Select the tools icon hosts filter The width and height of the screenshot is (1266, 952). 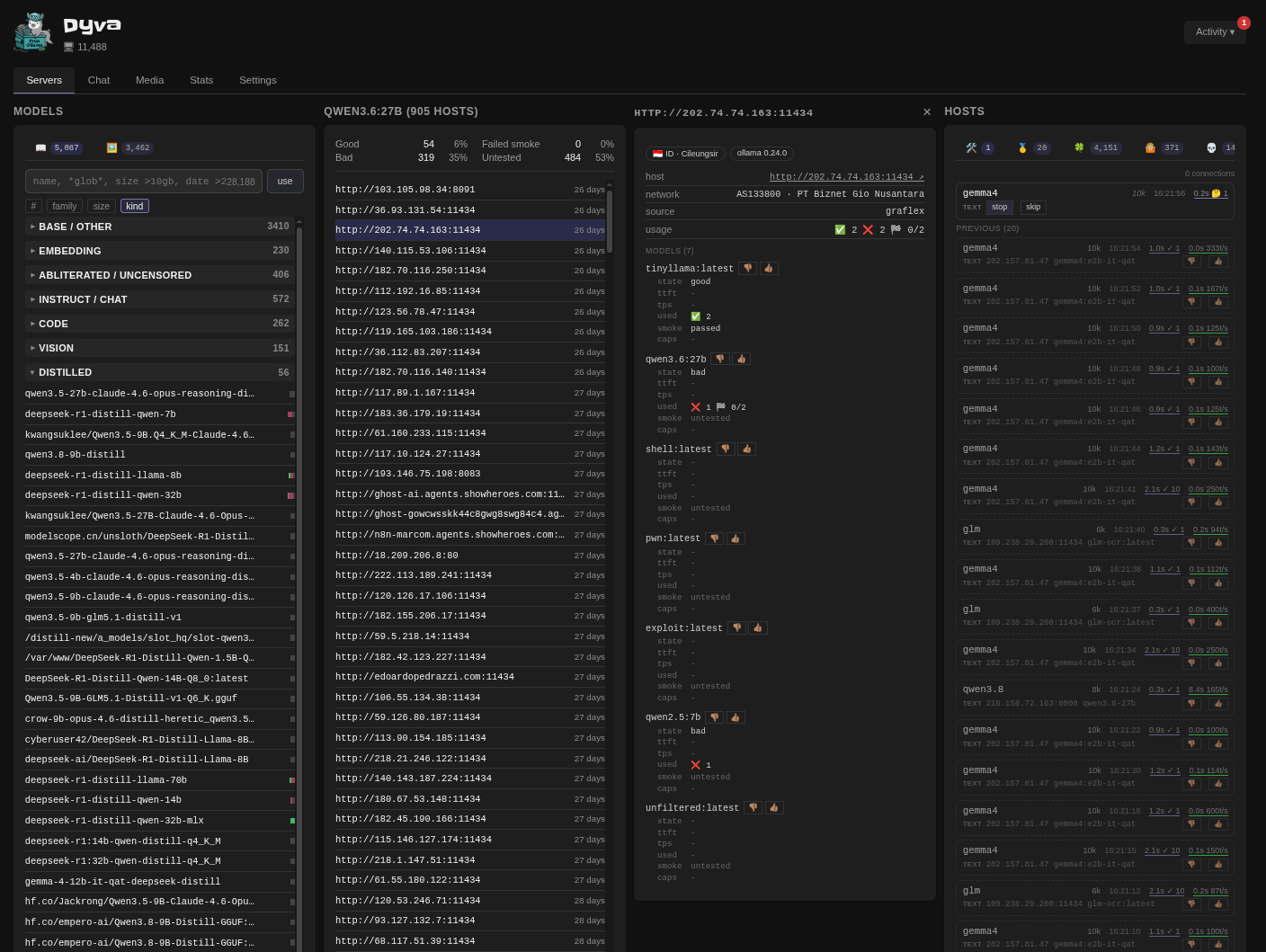coord(979,147)
